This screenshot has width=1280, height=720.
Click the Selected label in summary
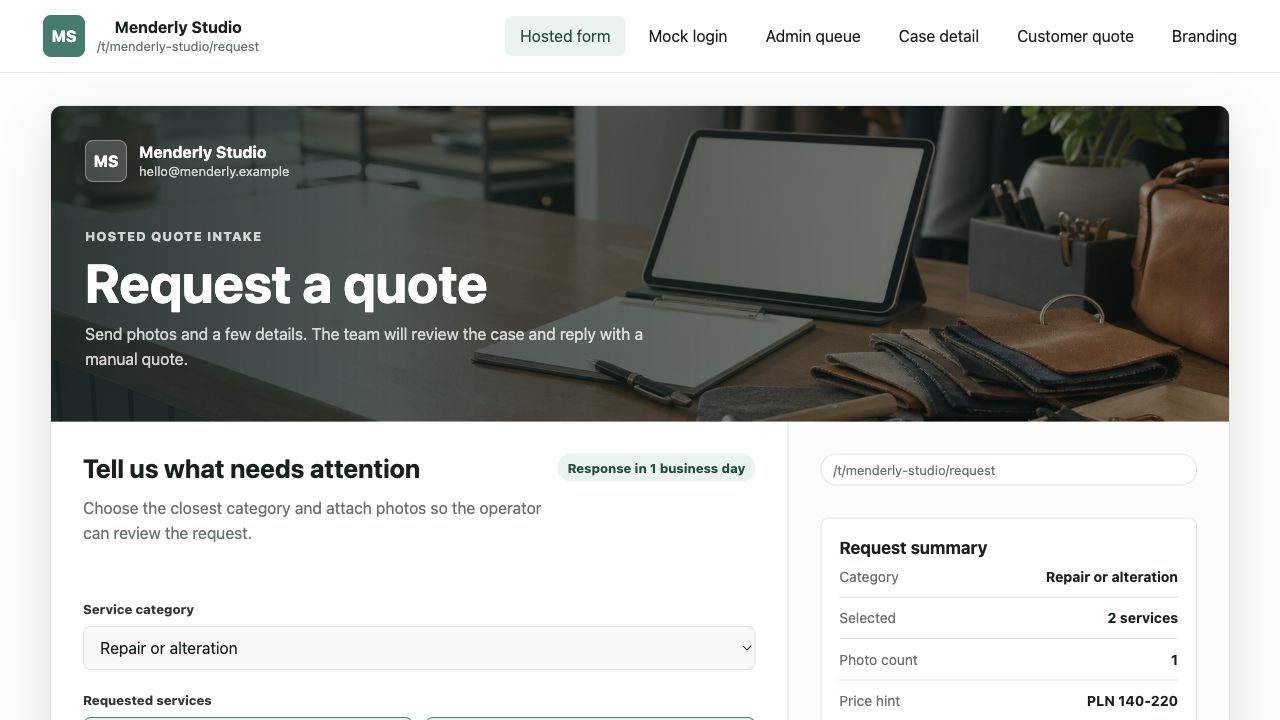pos(867,618)
